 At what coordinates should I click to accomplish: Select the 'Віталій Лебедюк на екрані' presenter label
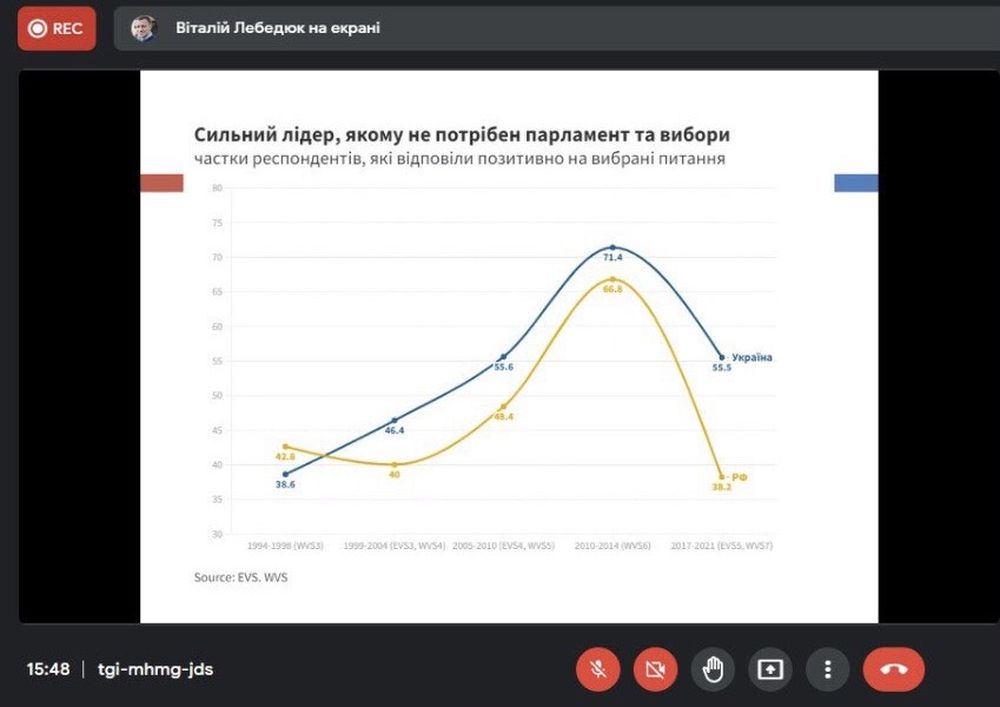[x=278, y=29]
